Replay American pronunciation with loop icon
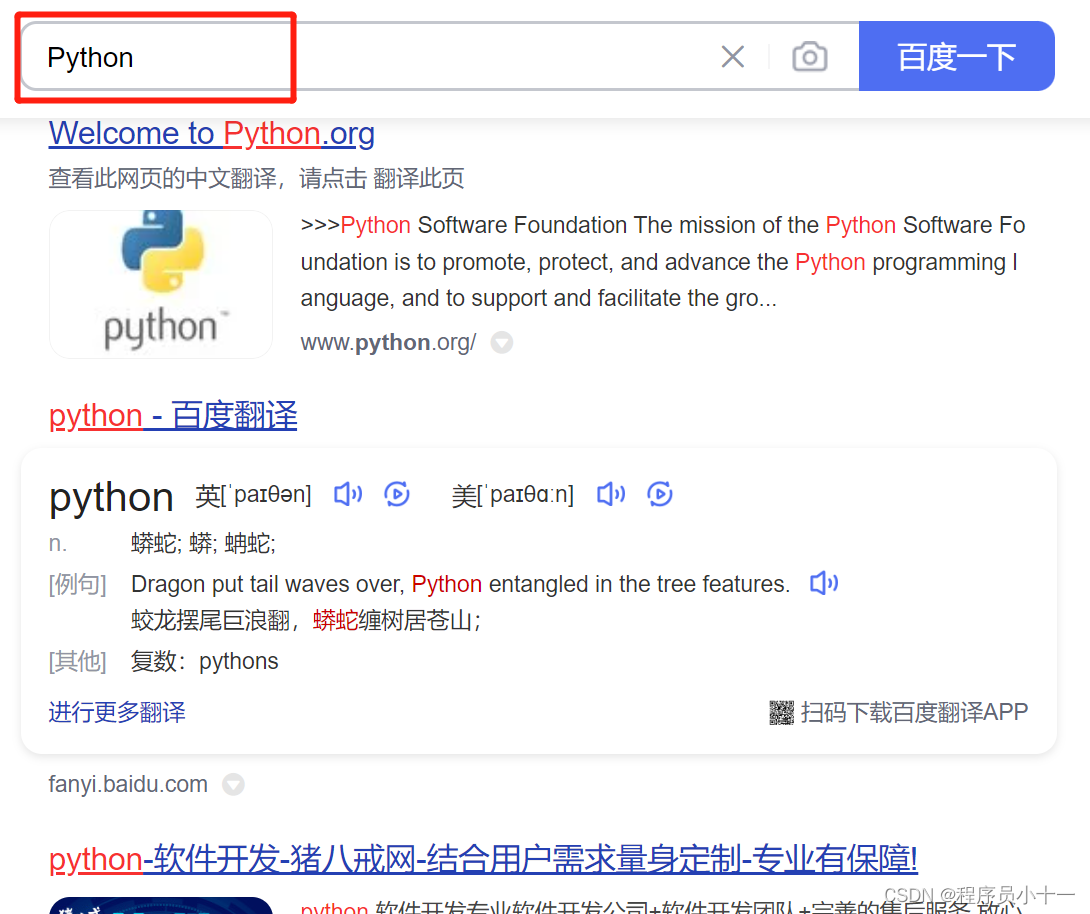Screen dimensions: 1090x914 click(x=660, y=494)
